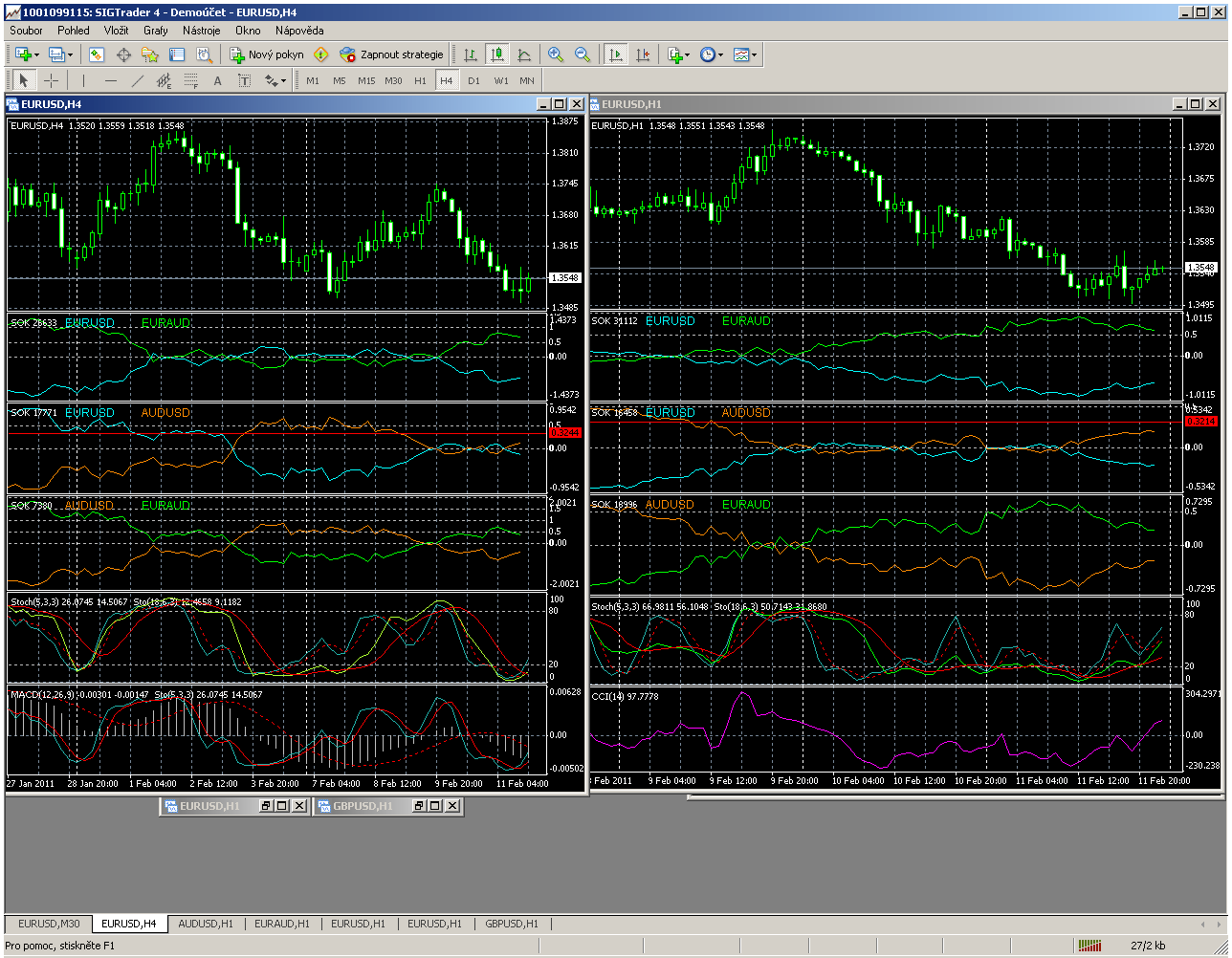Open the Arrows objects dropdown

click(284, 80)
